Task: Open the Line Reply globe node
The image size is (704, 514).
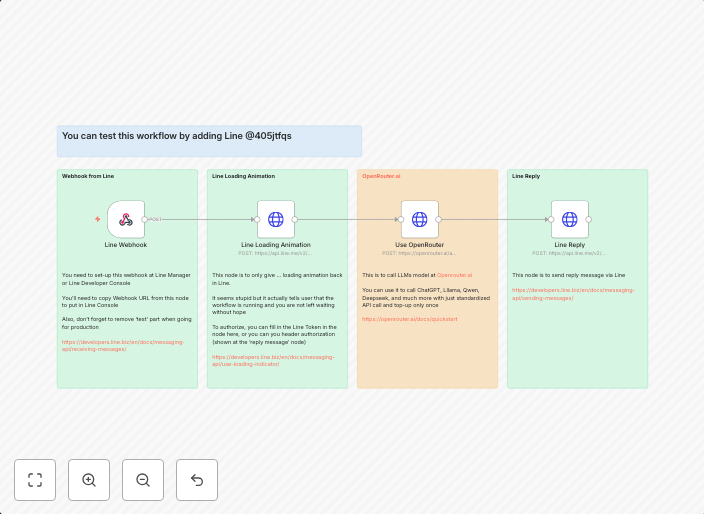Action: click(569, 219)
